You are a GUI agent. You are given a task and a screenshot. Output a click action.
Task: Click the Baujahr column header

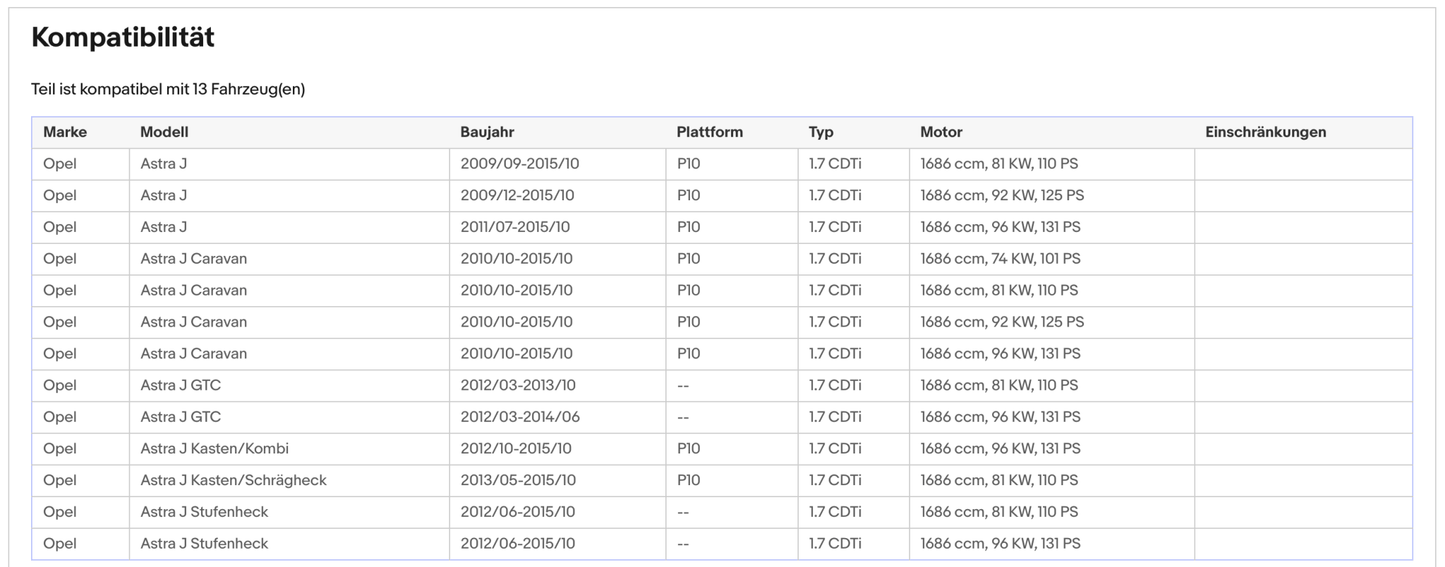(x=487, y=132)
